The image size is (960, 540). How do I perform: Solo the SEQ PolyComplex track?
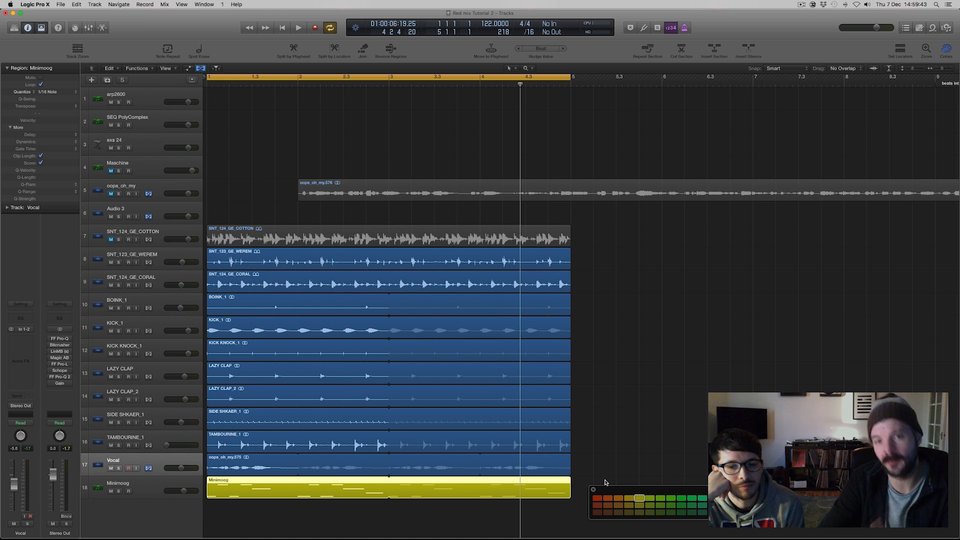119,125
